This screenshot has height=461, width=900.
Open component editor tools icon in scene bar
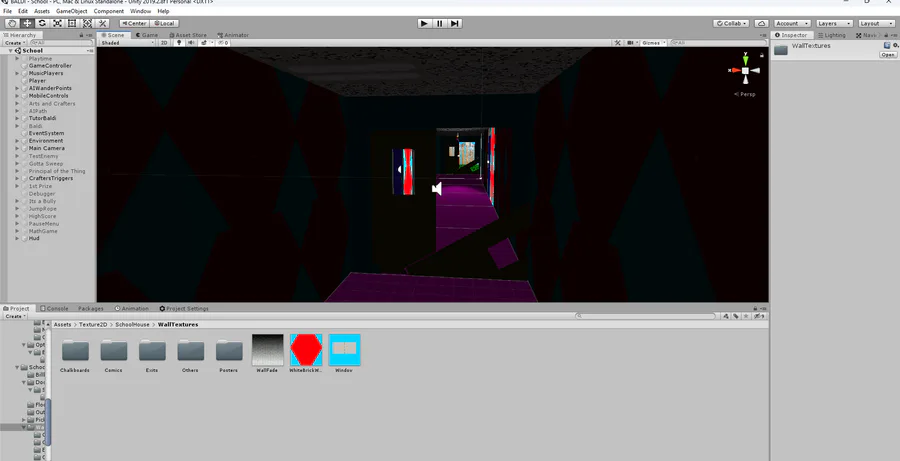point(618,43)
